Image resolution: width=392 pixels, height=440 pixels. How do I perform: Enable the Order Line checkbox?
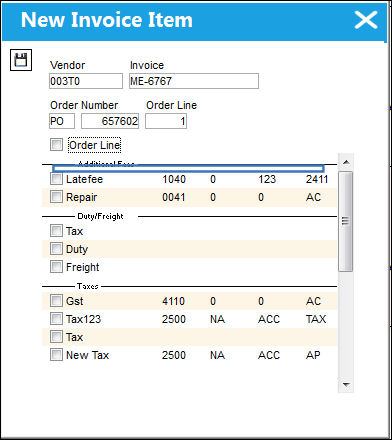tap(56, 145)
